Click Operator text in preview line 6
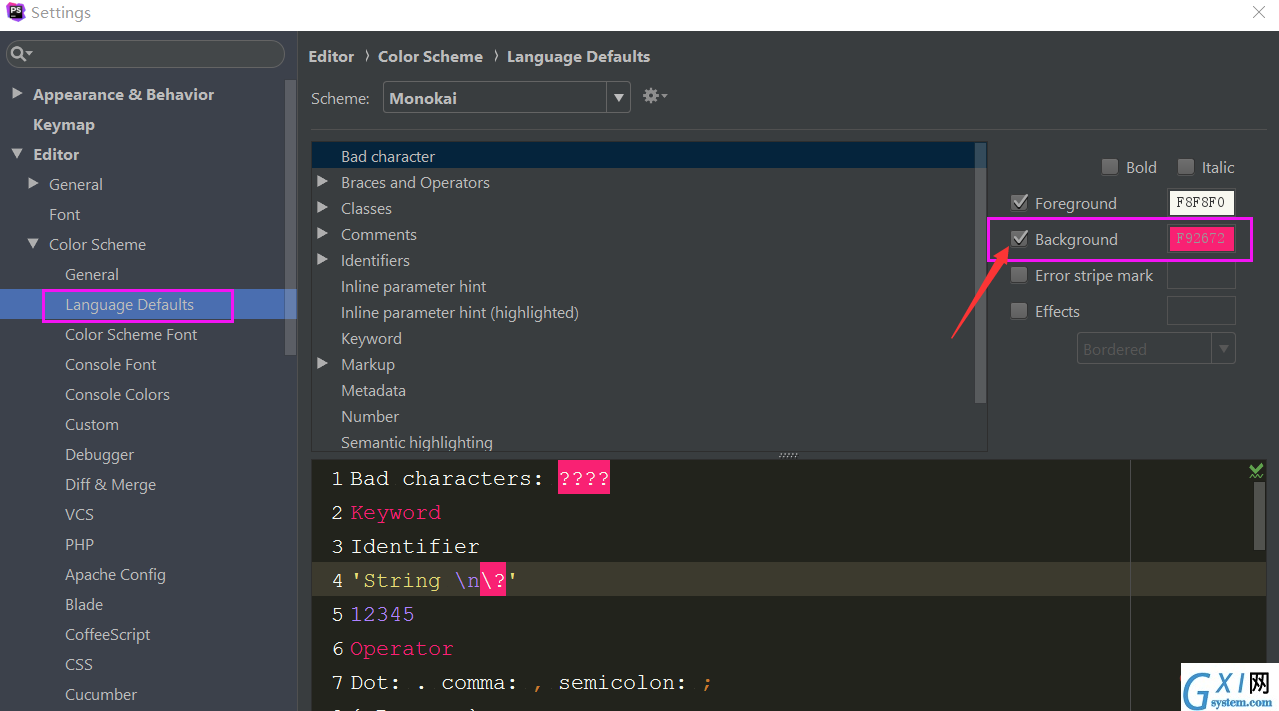The image size is (1279, 711). pyautogui.click(x=402, y=649)
